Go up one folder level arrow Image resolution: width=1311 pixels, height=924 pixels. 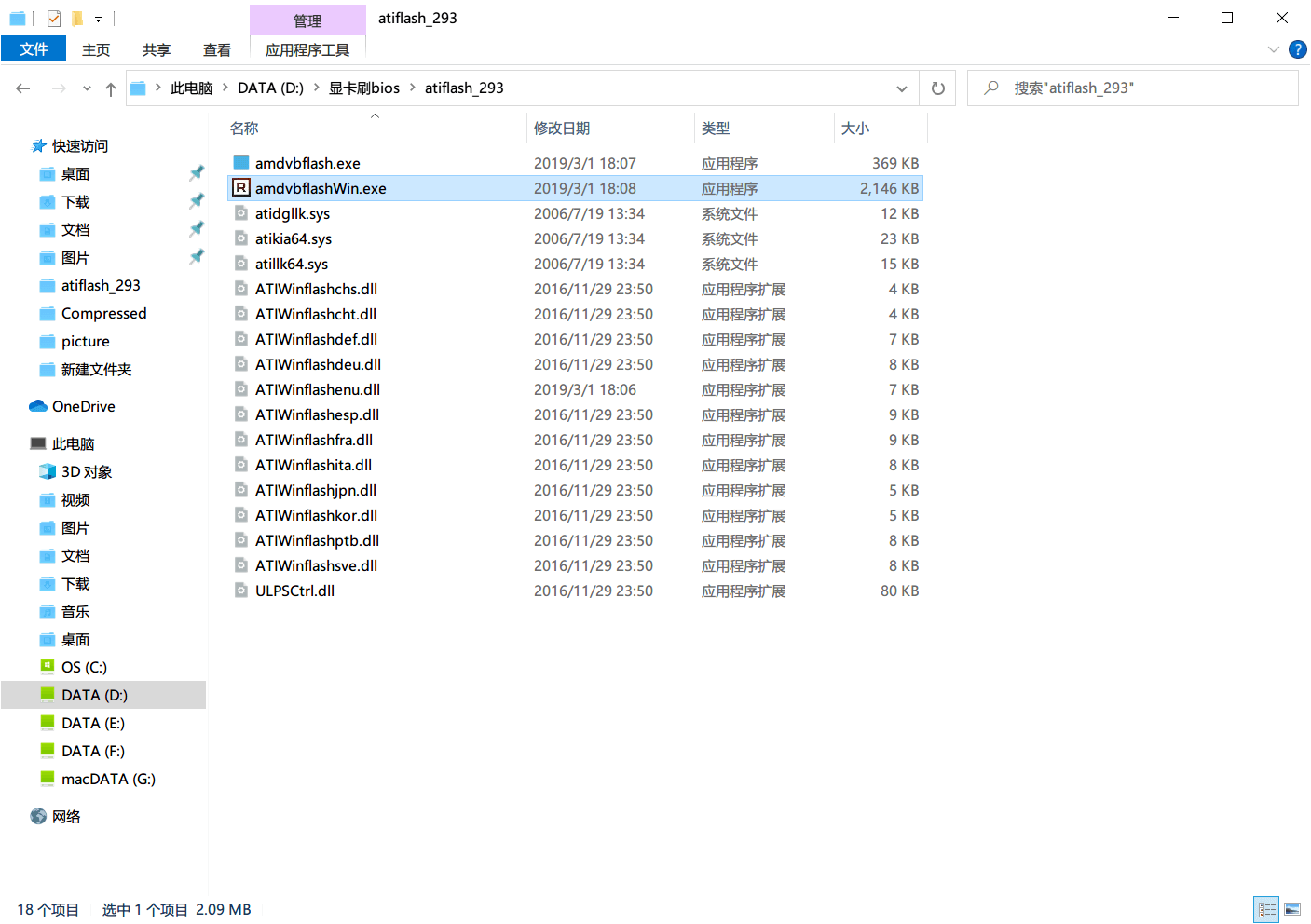click(x=111, y=88)
